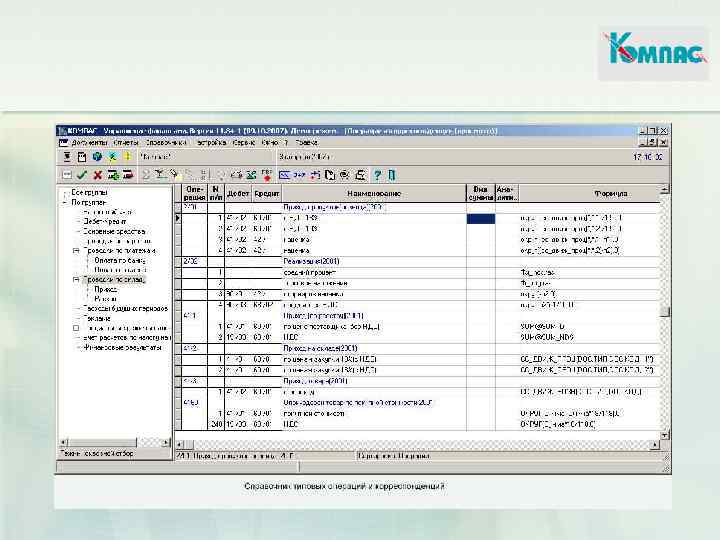Click vertical scrollbar up arrow of table

[664, 189]
